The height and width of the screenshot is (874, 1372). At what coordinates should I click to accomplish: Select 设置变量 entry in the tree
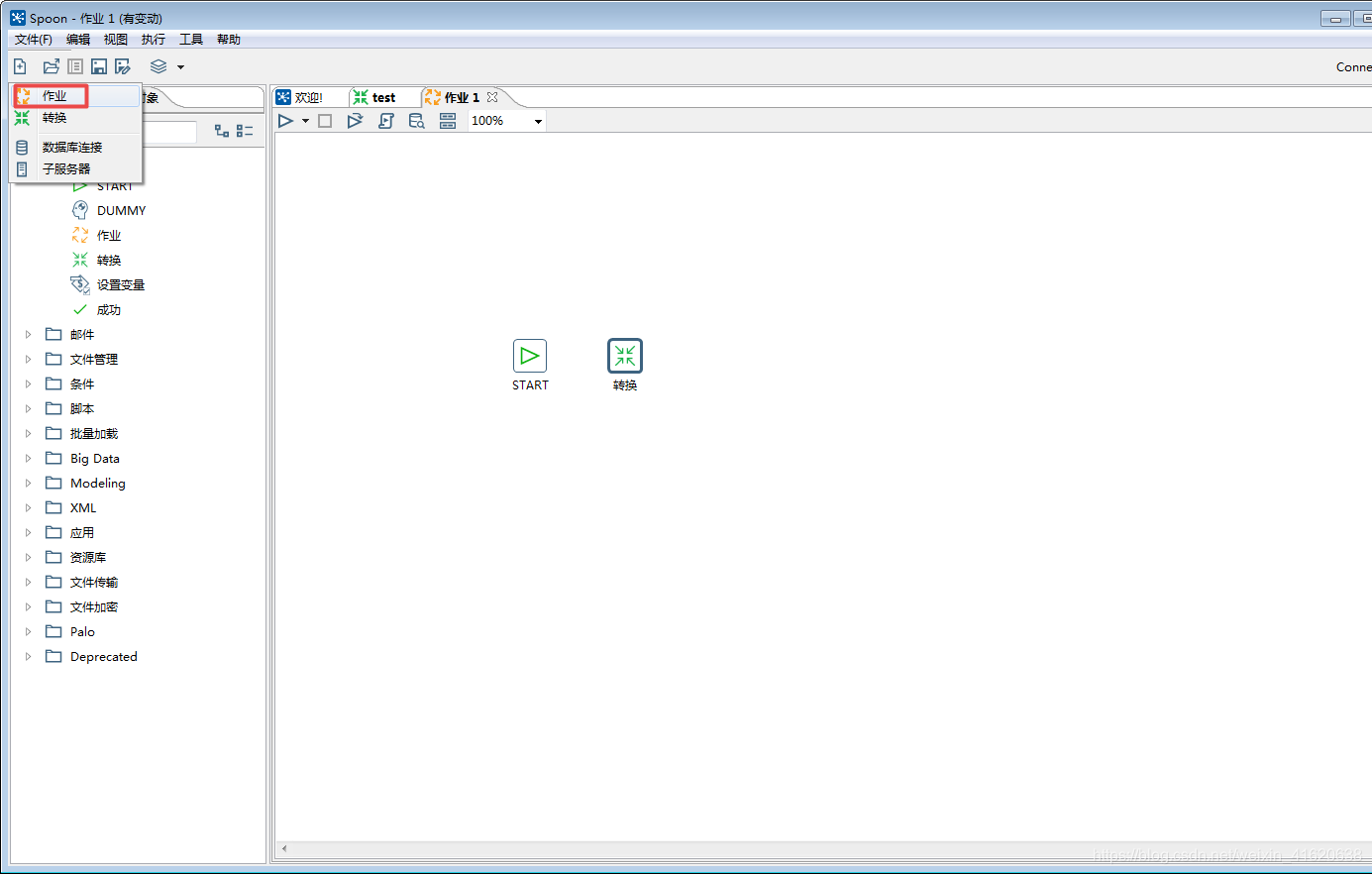[x=121, y=285]
